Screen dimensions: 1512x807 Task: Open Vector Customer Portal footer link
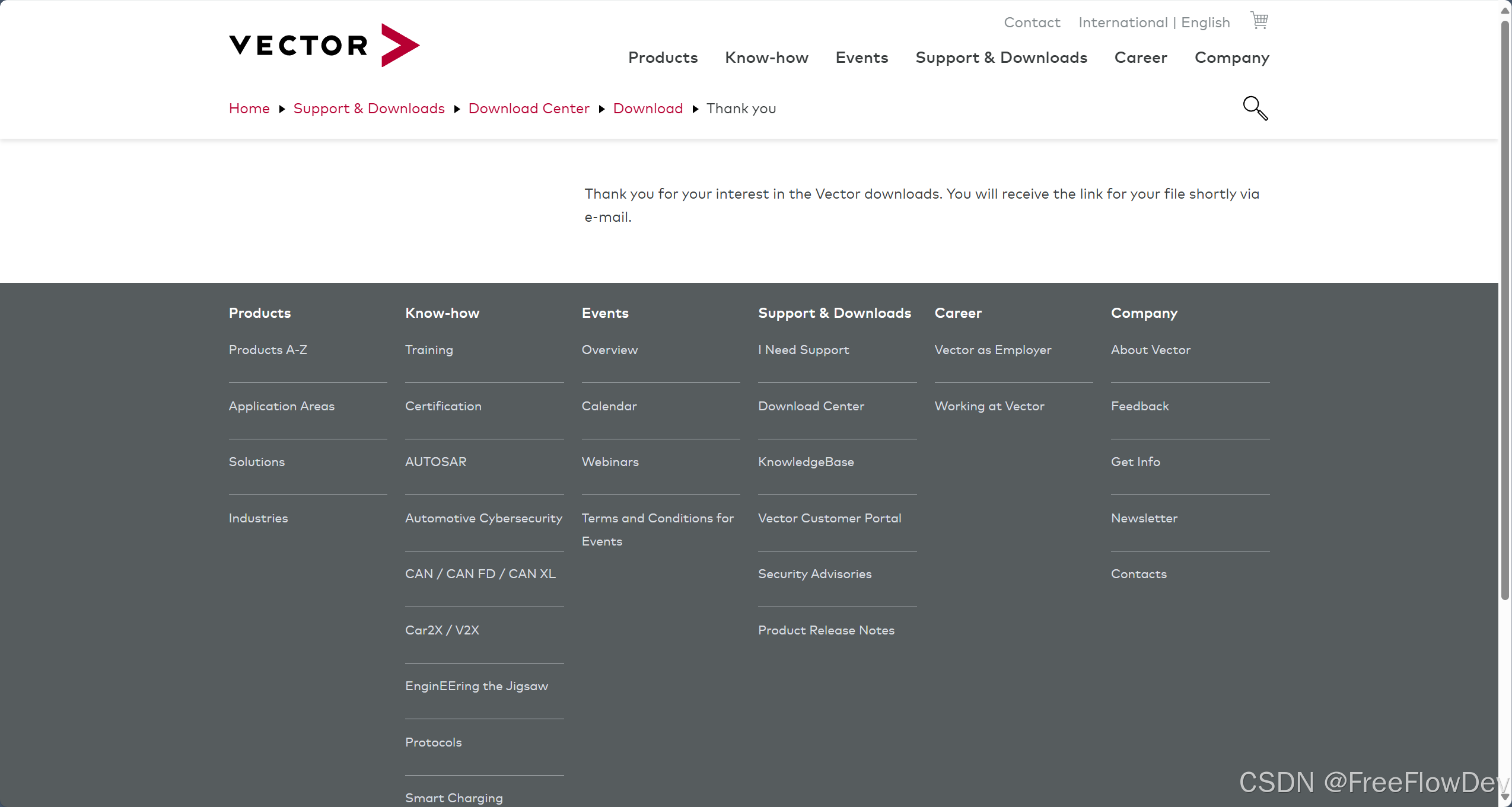point(829,518)
